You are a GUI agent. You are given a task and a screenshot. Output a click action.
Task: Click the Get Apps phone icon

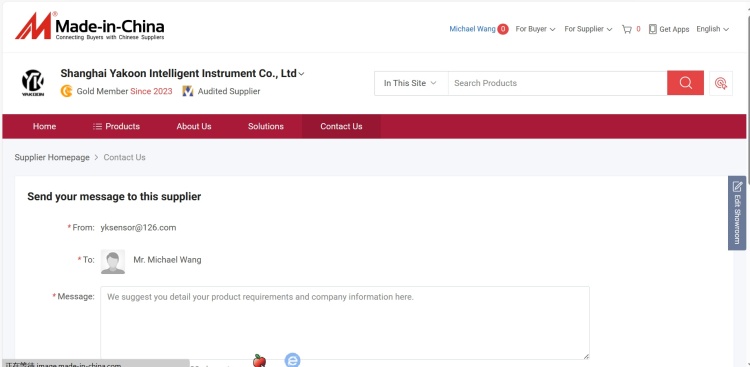(652, 29)
